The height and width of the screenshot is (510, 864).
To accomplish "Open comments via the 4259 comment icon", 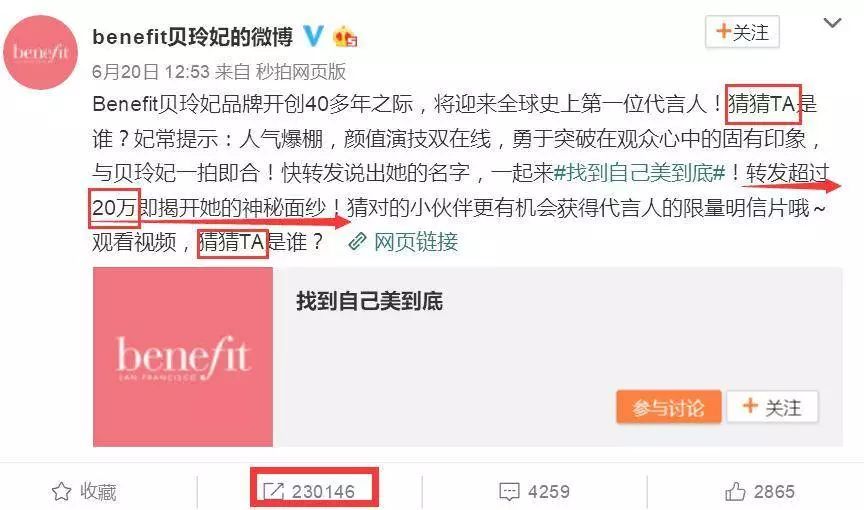I will pyautogui.click(x=509, y=491).
